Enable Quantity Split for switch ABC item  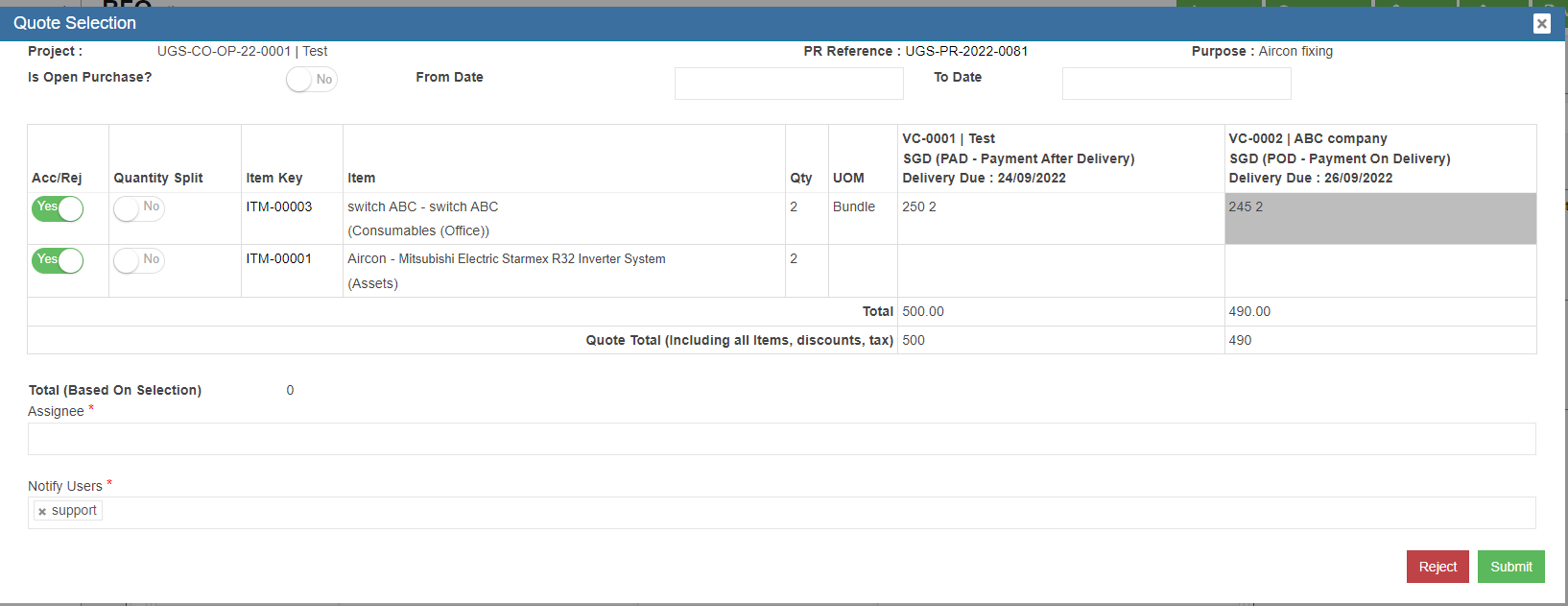pyautogui.click(x=138, y=208)
